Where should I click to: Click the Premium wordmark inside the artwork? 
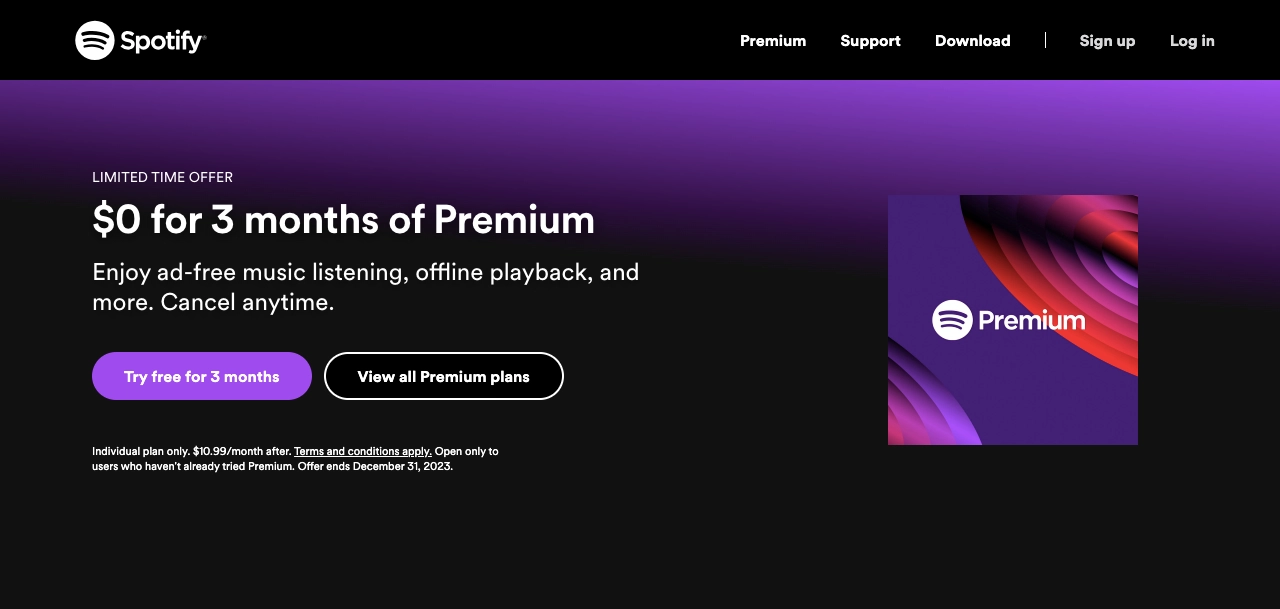tap(1030, 320)
